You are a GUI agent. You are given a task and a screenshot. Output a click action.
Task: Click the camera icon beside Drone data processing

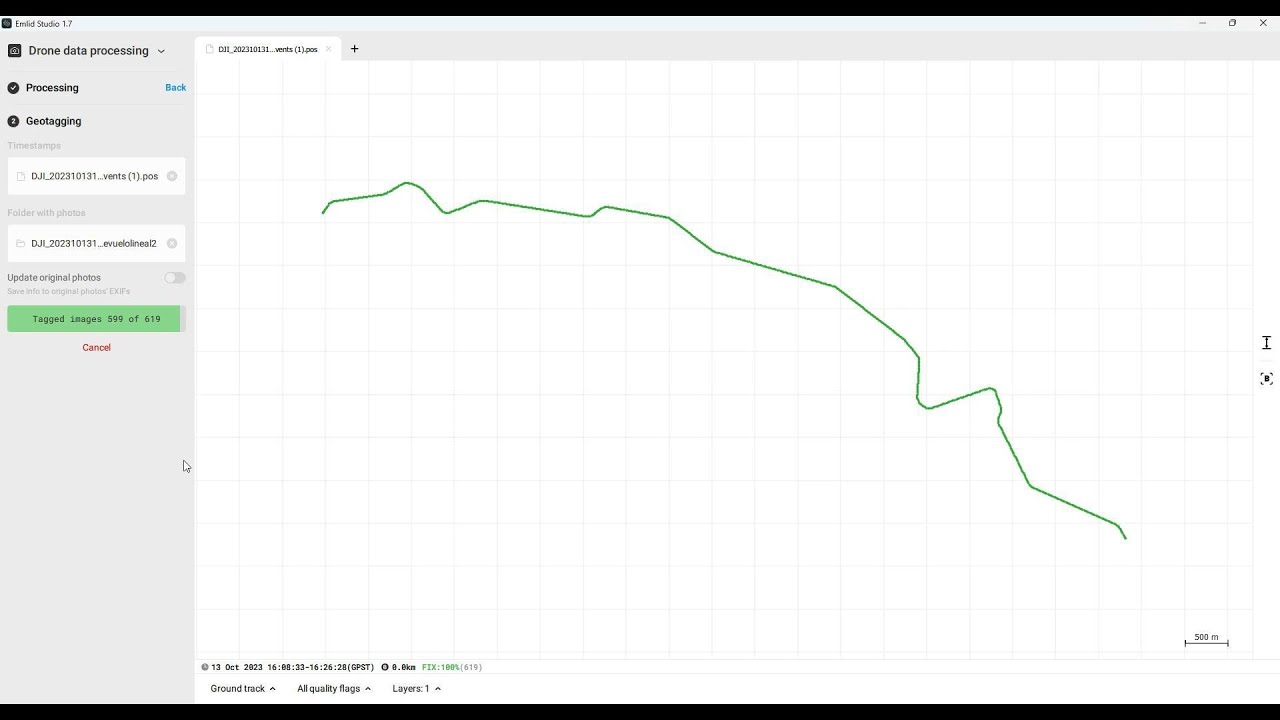coord(14,51)
